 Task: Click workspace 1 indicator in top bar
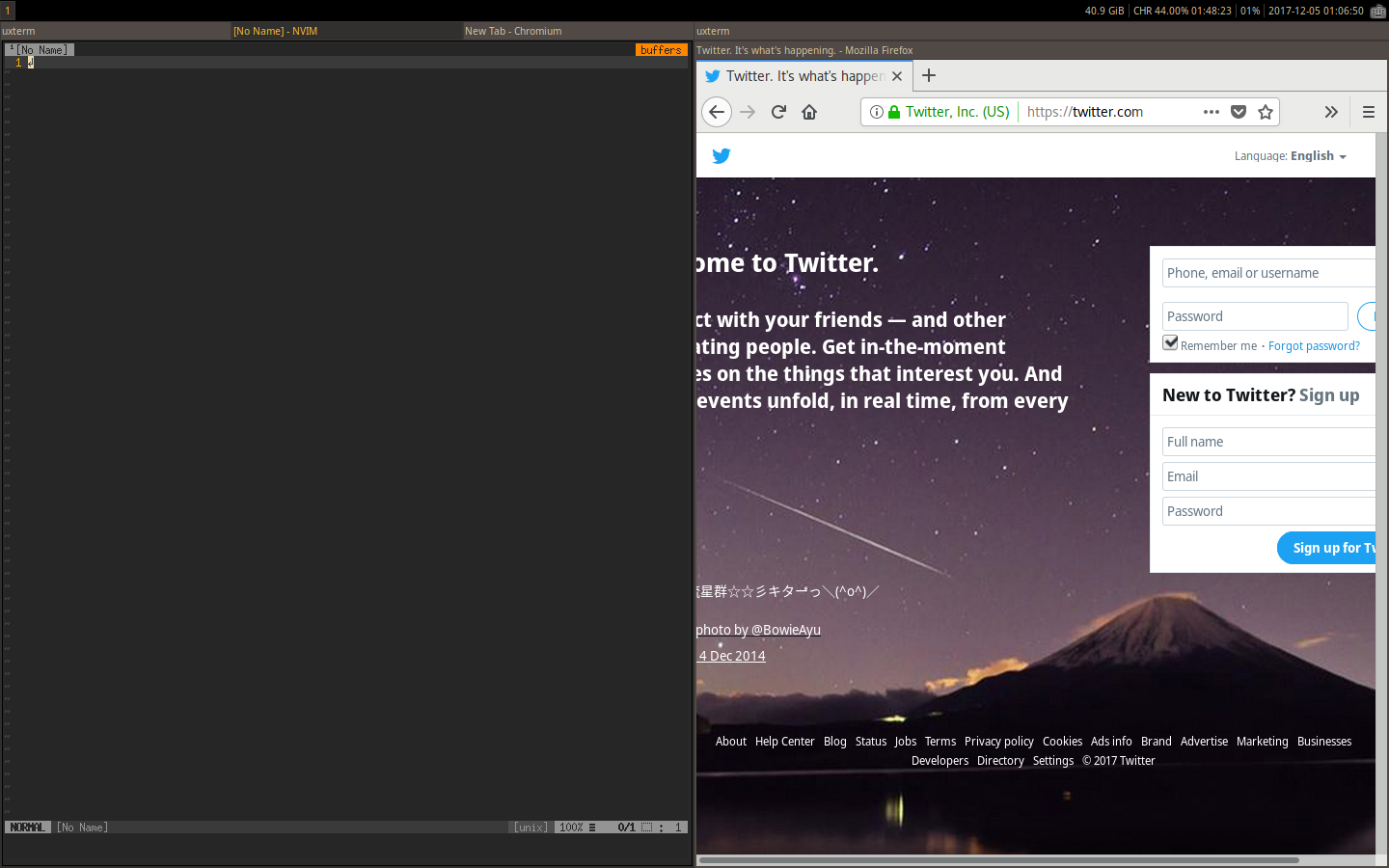tap(8, 11)
